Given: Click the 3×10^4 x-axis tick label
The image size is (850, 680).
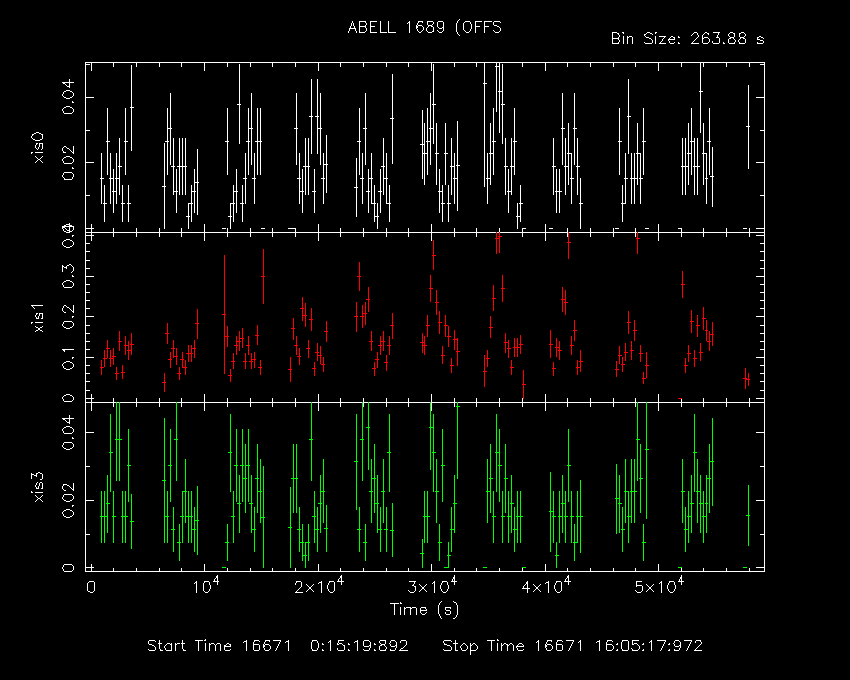Looking at the screenshot, I should (432, 586).
